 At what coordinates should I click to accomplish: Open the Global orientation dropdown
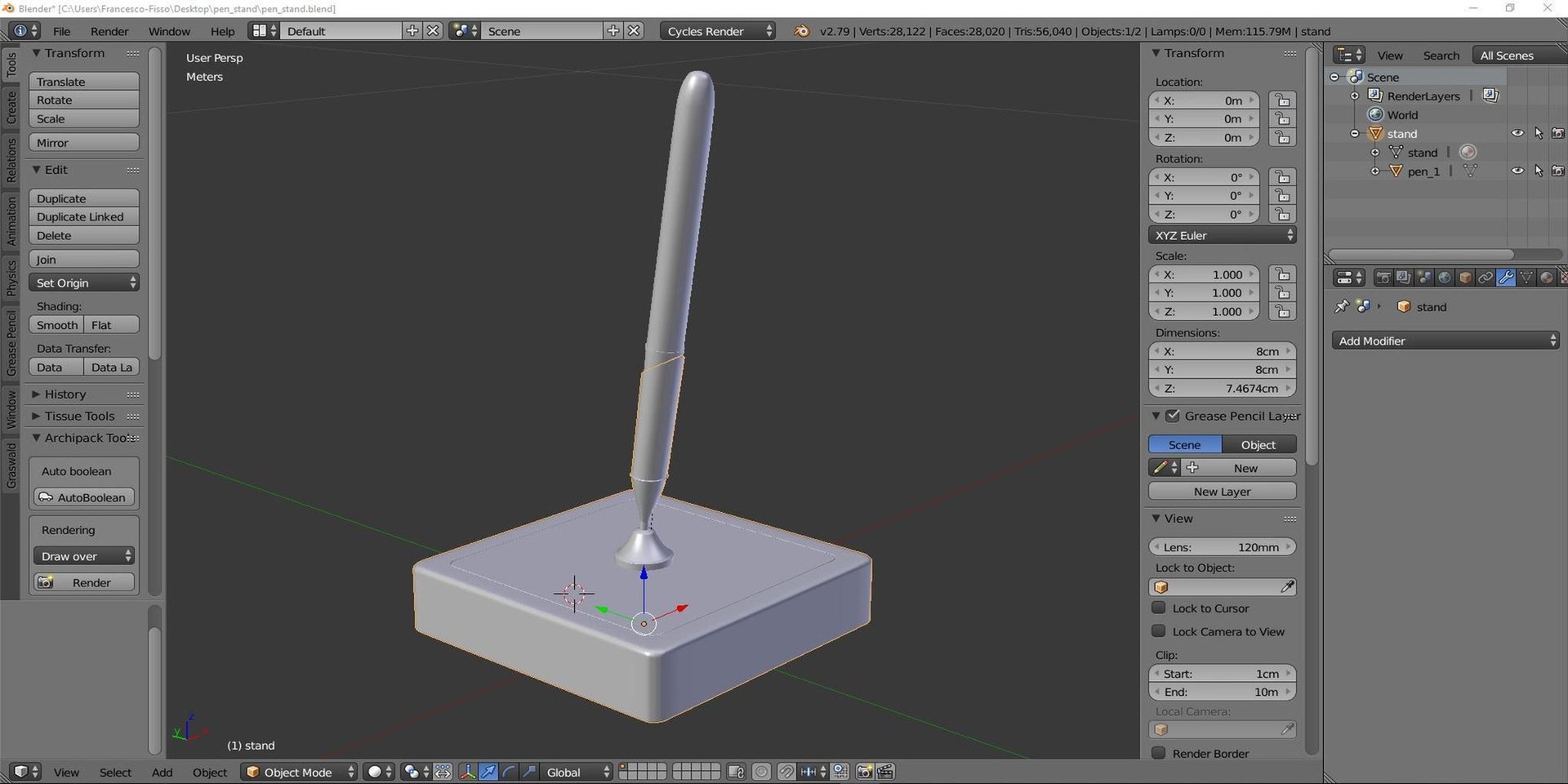(578, 772)
